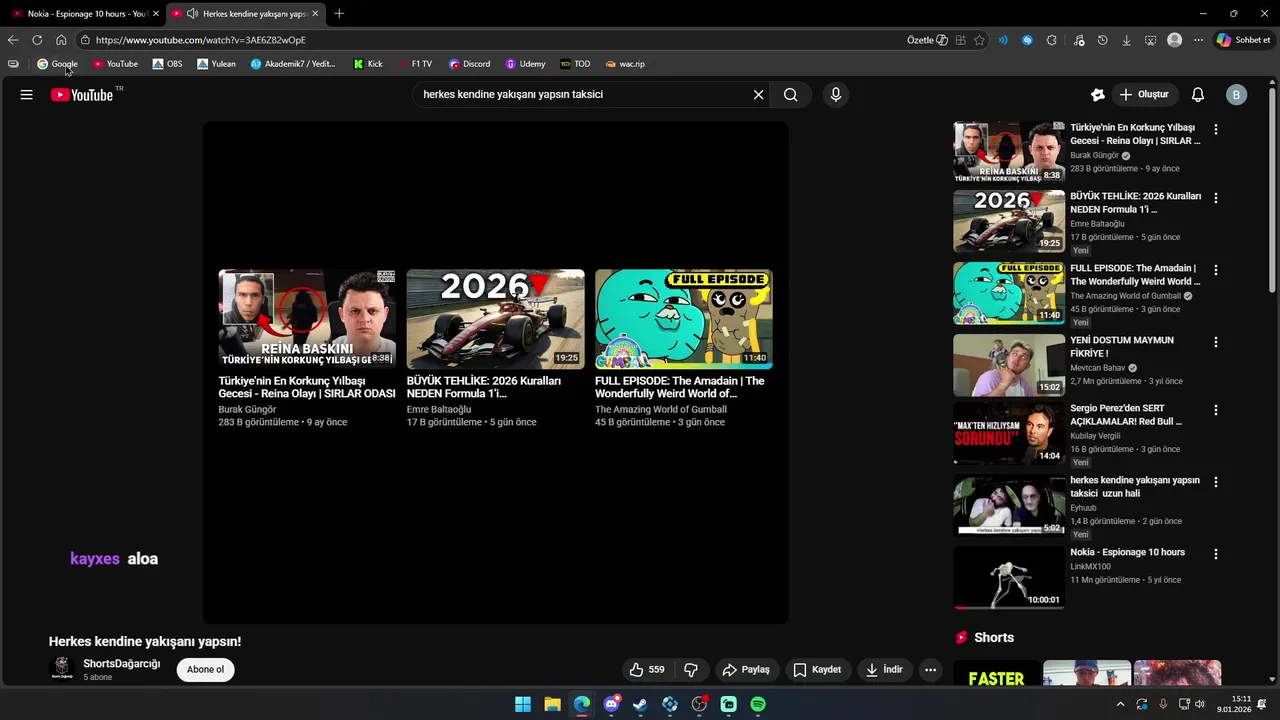Click the Oluştur create button
1280x720 pixels.
point(1144,95)
